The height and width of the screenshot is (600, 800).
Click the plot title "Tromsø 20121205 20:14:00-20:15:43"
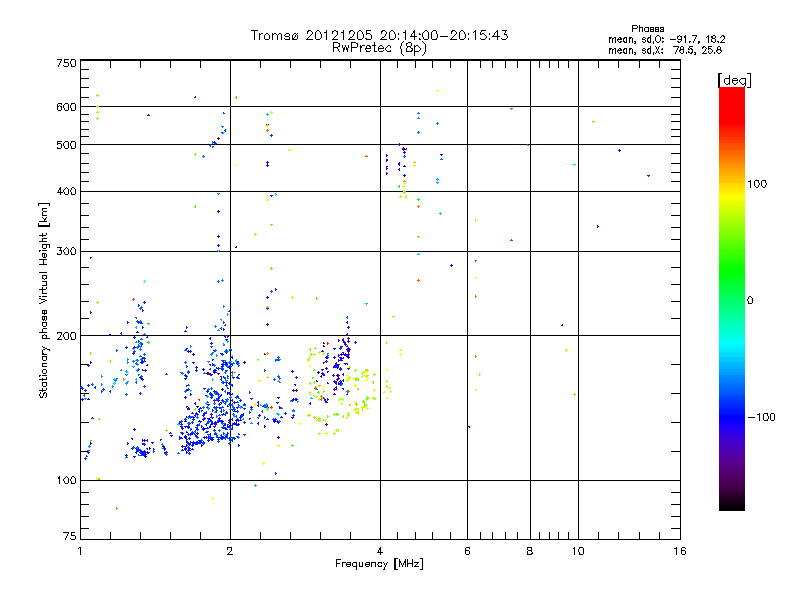click(x=379, y=35)
